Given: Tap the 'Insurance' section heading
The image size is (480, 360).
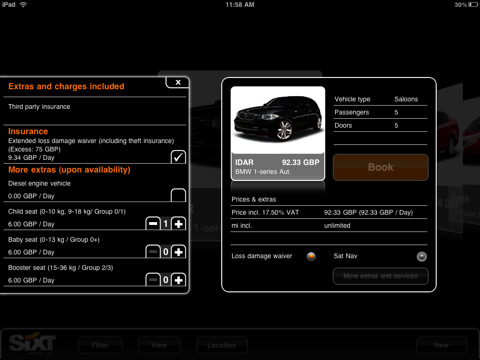Looking at the screenshot, I should point(28,131).
